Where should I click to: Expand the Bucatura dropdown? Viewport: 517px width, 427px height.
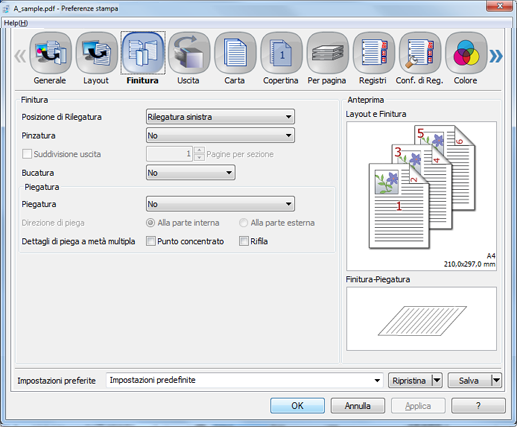coord(191,173)
